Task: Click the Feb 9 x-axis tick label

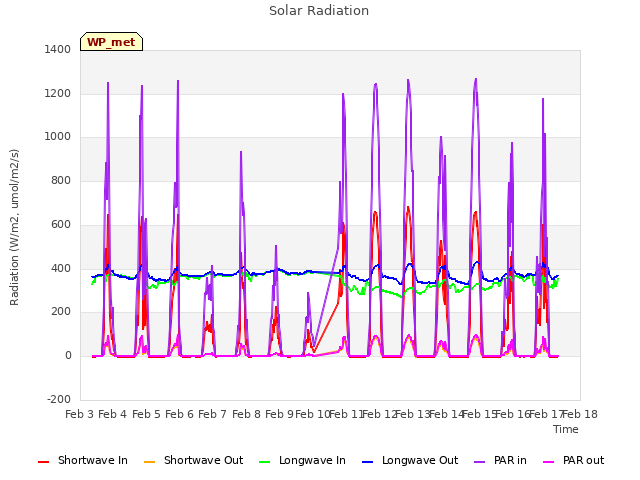Action: click(x=279, y=414)
